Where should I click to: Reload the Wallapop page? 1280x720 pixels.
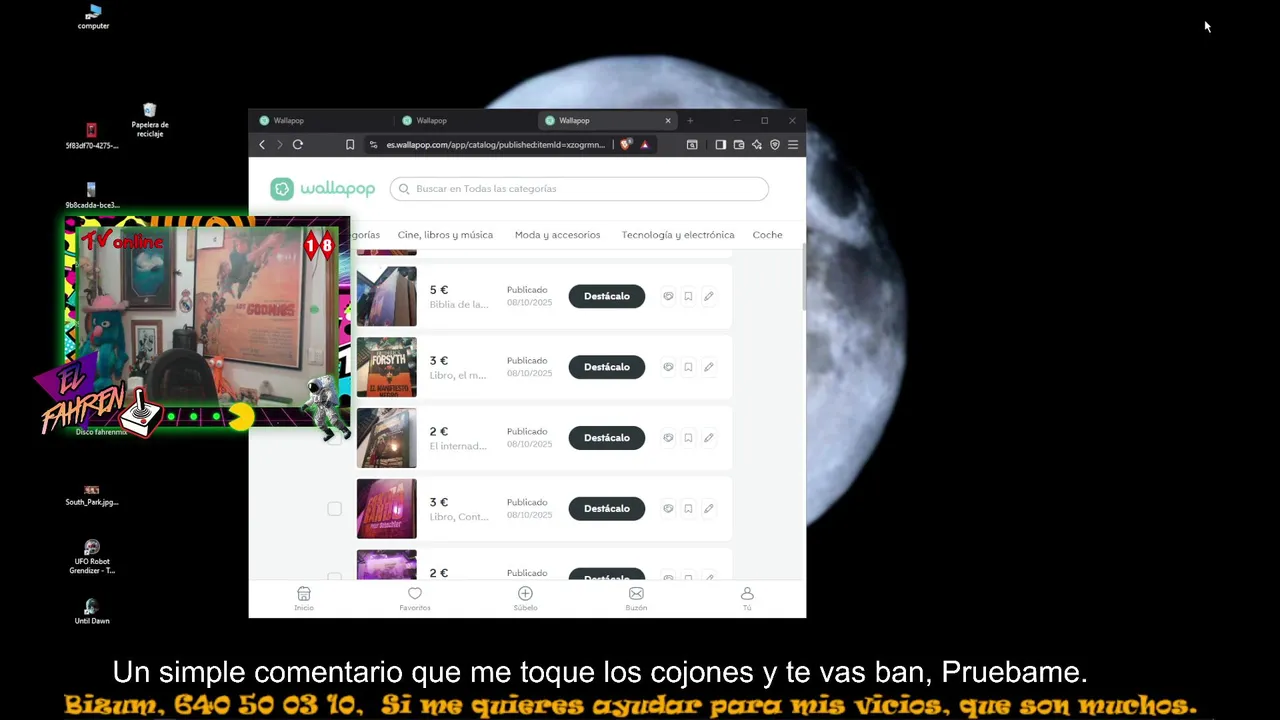click(x=297, y=145)
